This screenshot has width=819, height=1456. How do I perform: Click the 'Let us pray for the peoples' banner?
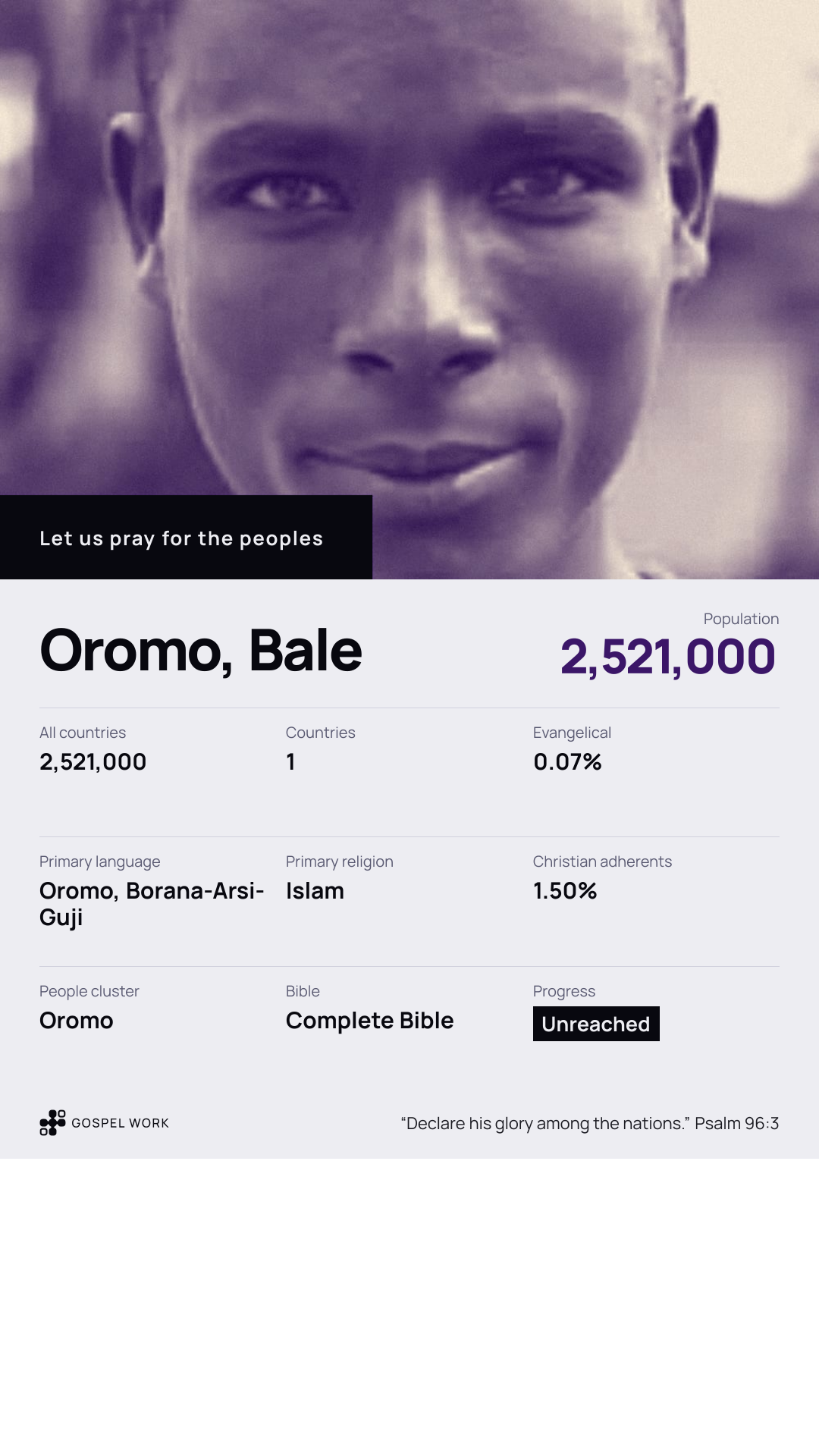pos(186,538)
